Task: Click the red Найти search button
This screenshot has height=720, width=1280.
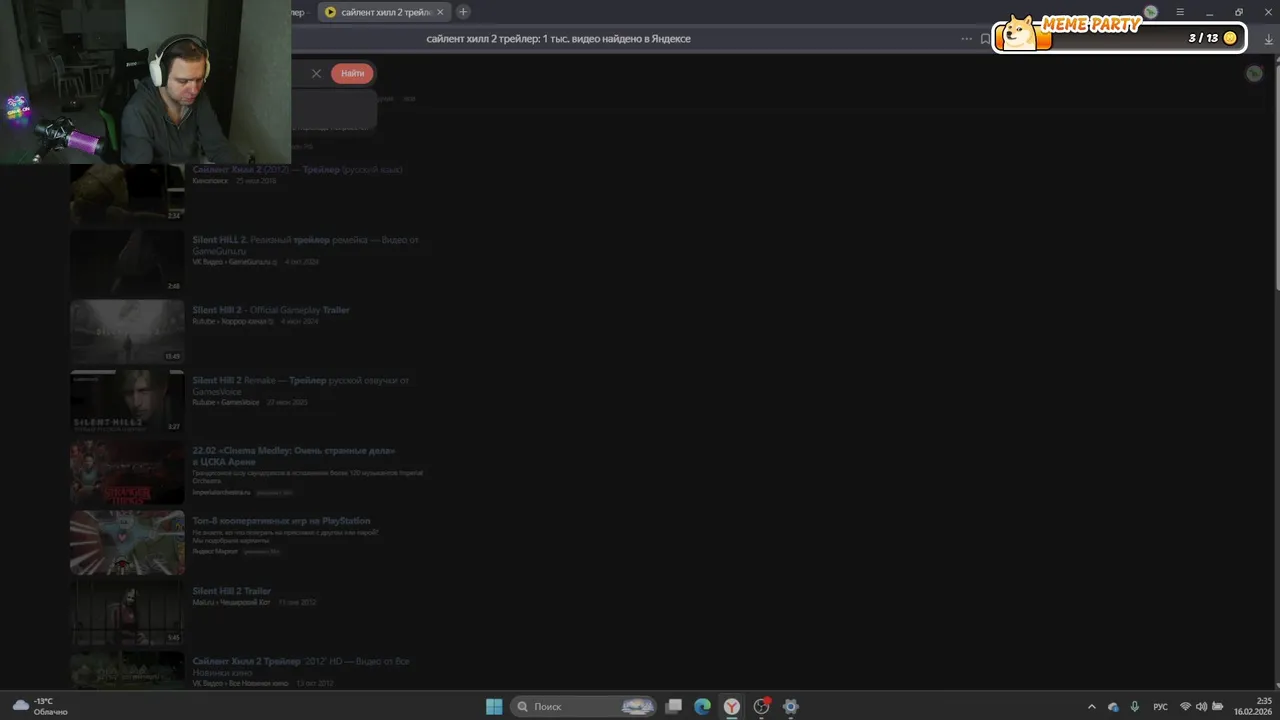Action: pos(352,73)
